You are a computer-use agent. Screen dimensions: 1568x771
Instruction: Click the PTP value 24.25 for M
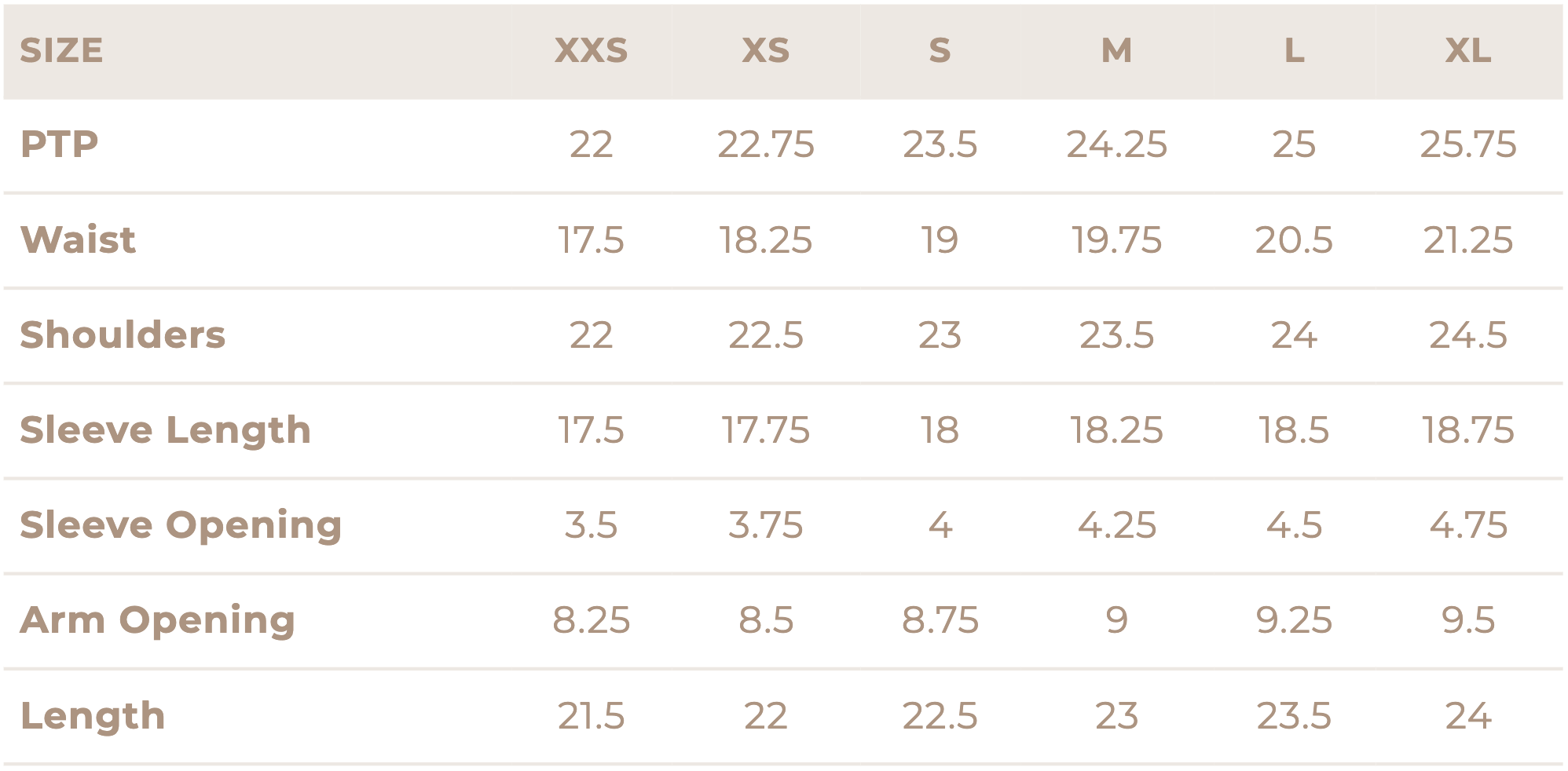coord(1116,144)
